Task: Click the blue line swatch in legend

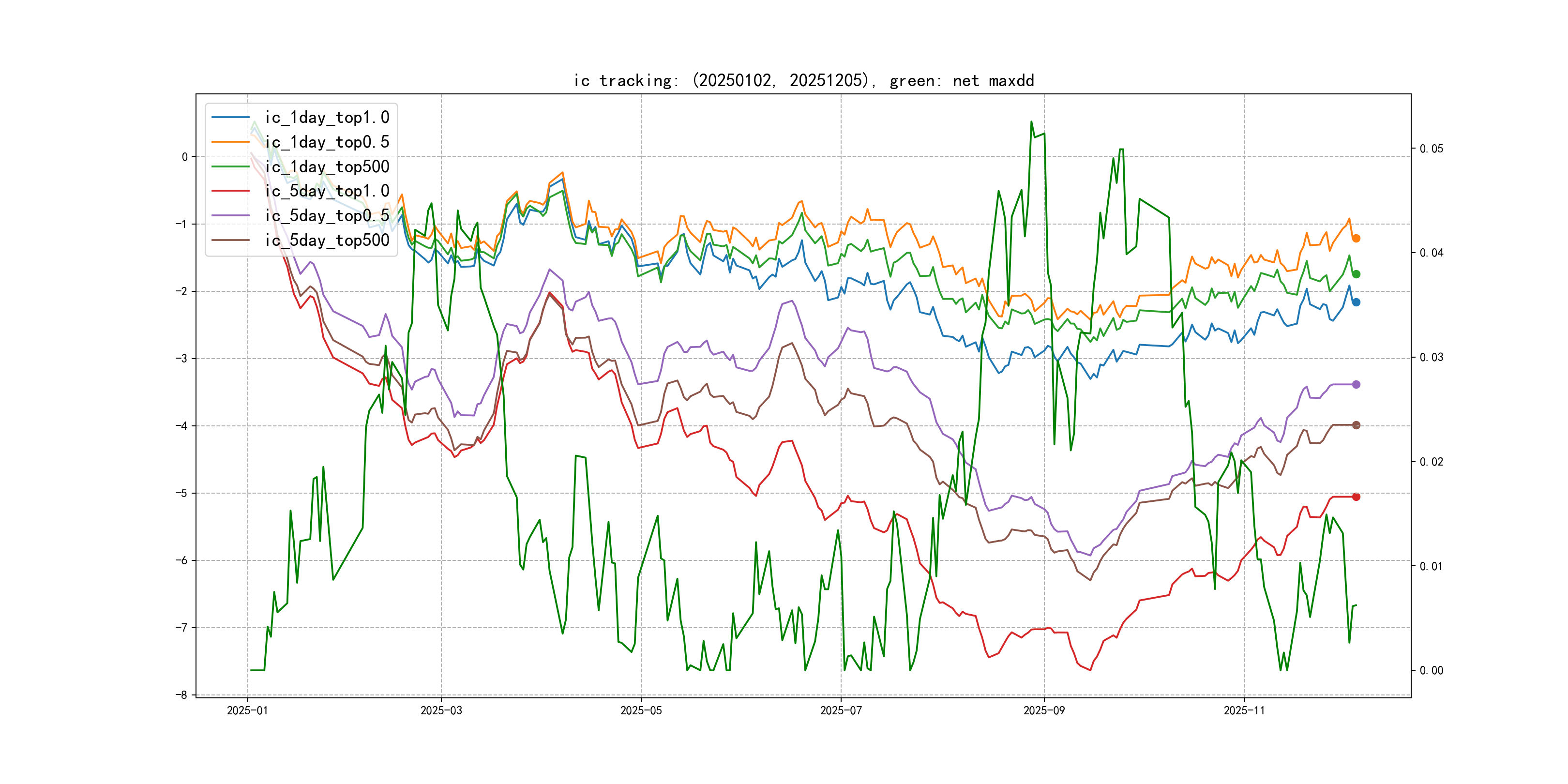Action: 231,117
